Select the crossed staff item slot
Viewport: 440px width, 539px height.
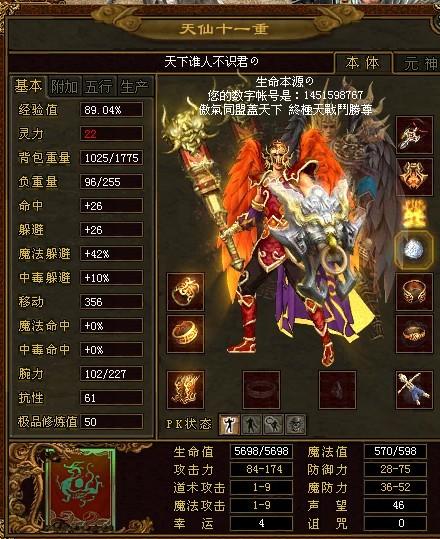[x=414, y=390]
